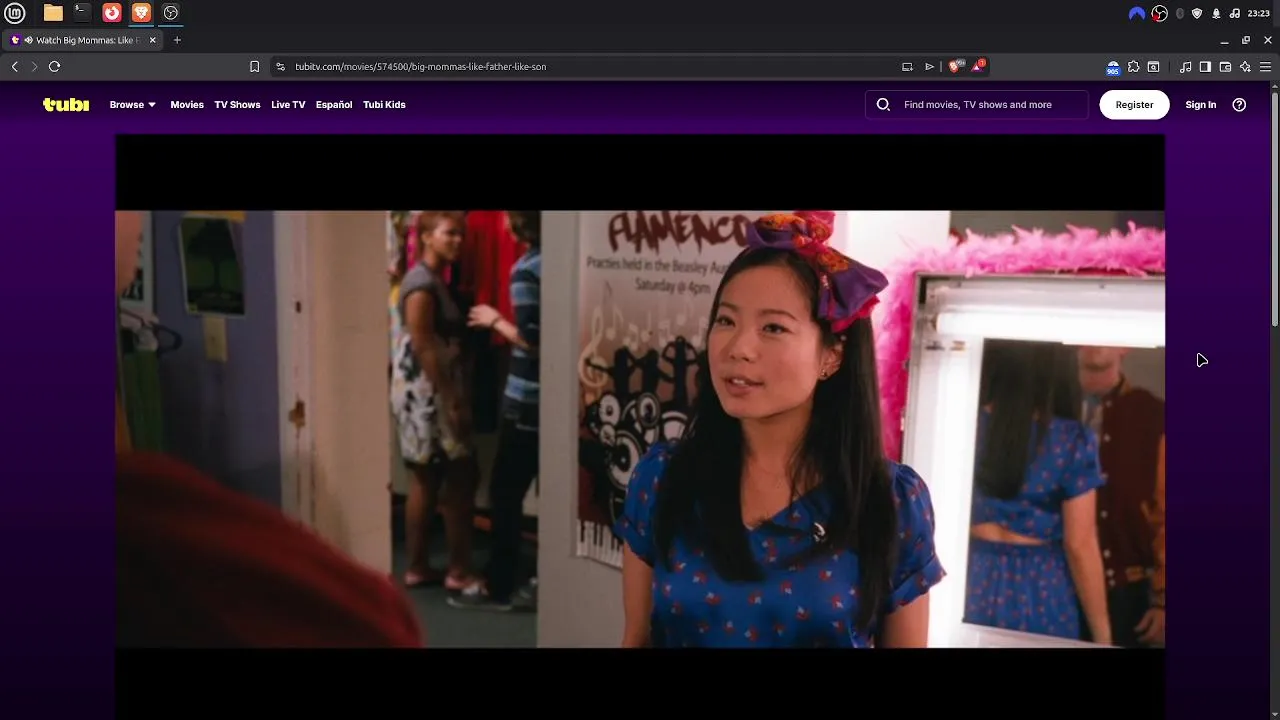The height and width of the screenshot is (720, 1280).
Task: Open the blue VPN tray icon
Action: 1137,13
